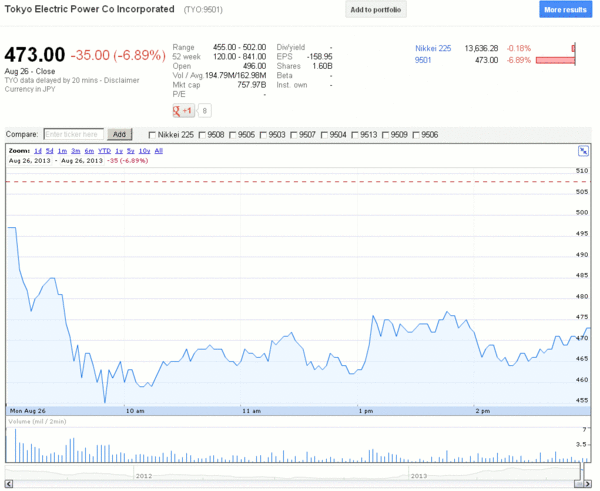This screenshot has width=600, height=491.
Task: Show All time range in chart
Action: (x=159, y=150)
